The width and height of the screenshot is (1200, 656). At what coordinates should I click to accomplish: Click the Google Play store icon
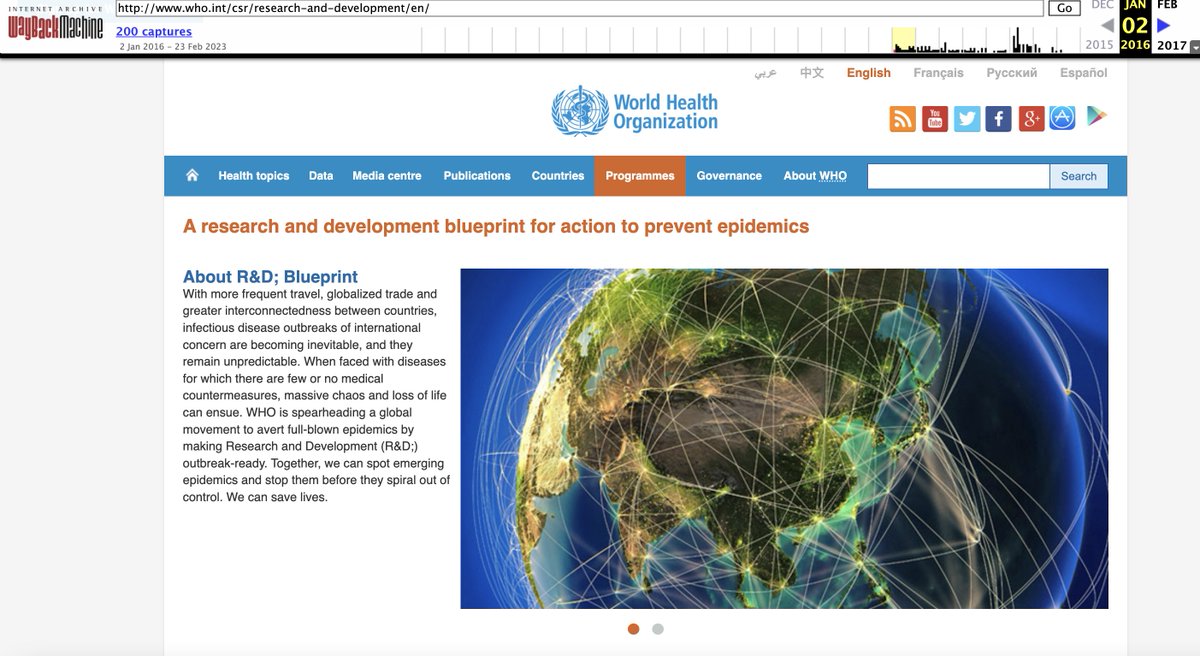[x=1096, y=117]
